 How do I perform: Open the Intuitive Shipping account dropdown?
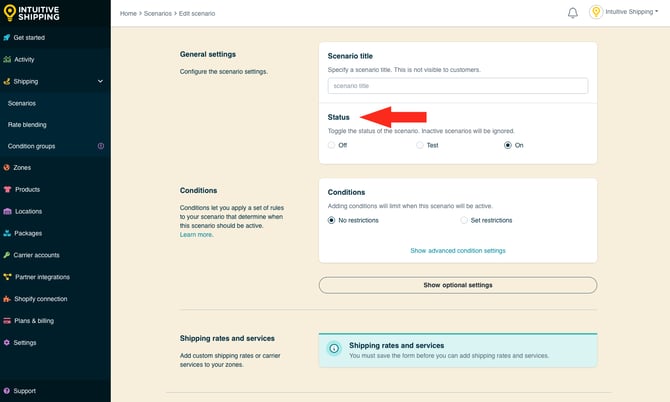pyautogui.click(x=638, y=13)
